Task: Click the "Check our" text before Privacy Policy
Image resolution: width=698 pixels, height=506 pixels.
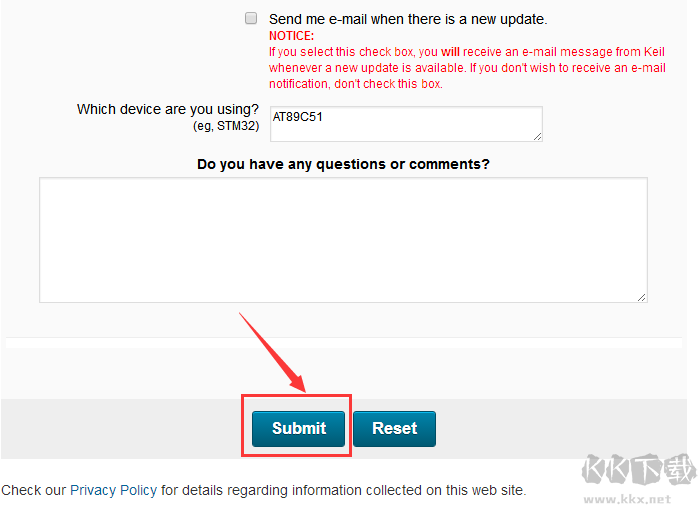Action: click(x=34, y=490)
